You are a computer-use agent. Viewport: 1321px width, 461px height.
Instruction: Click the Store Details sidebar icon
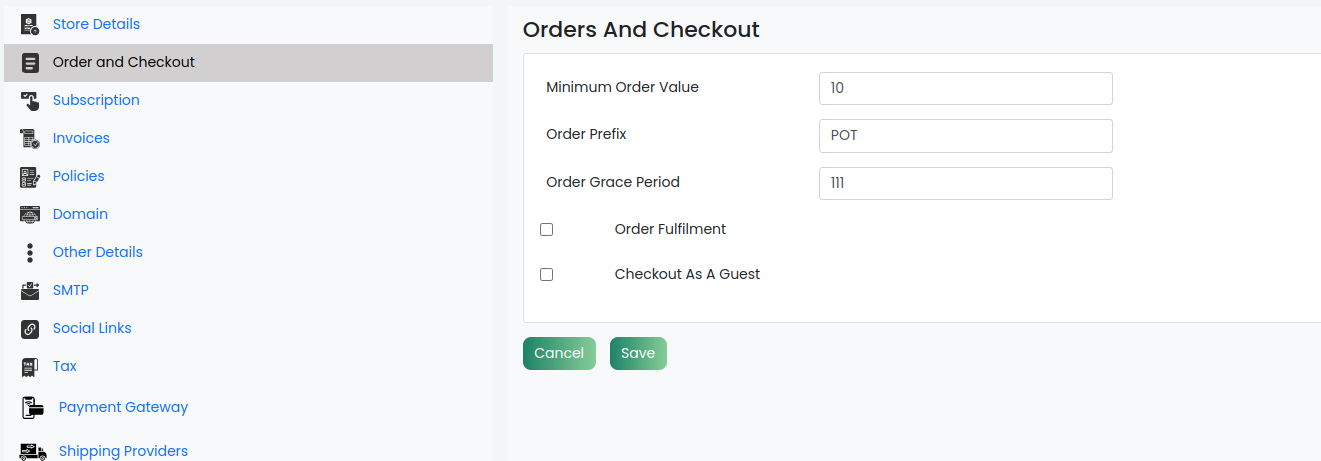click(30, 24)
